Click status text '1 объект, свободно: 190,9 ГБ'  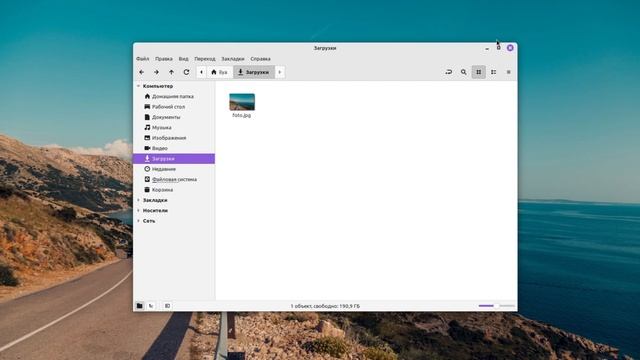[x=325, y=306]
